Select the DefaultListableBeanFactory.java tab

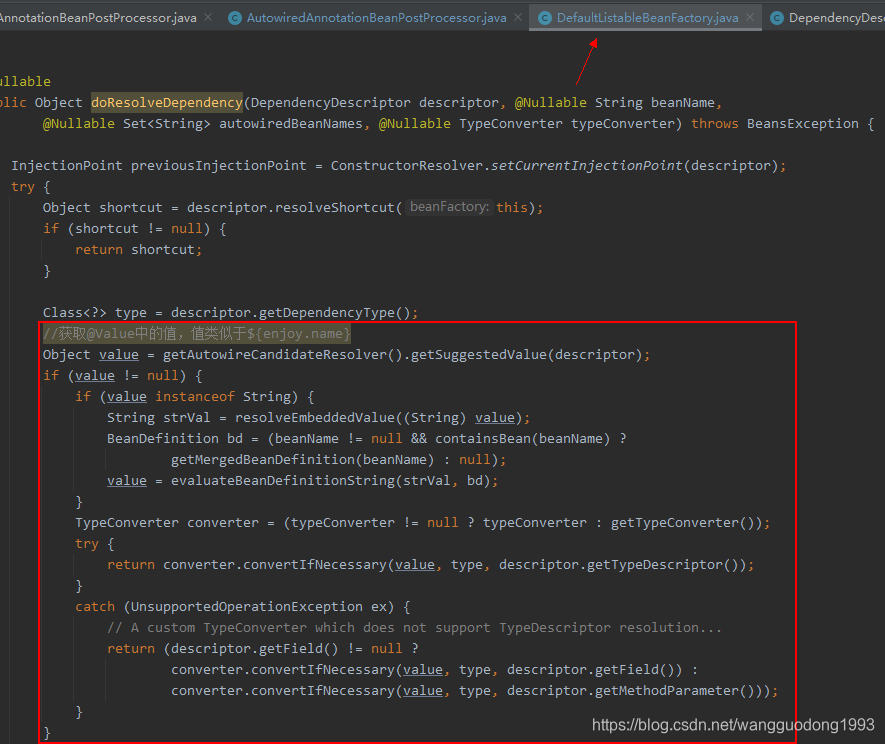(647, 18)
